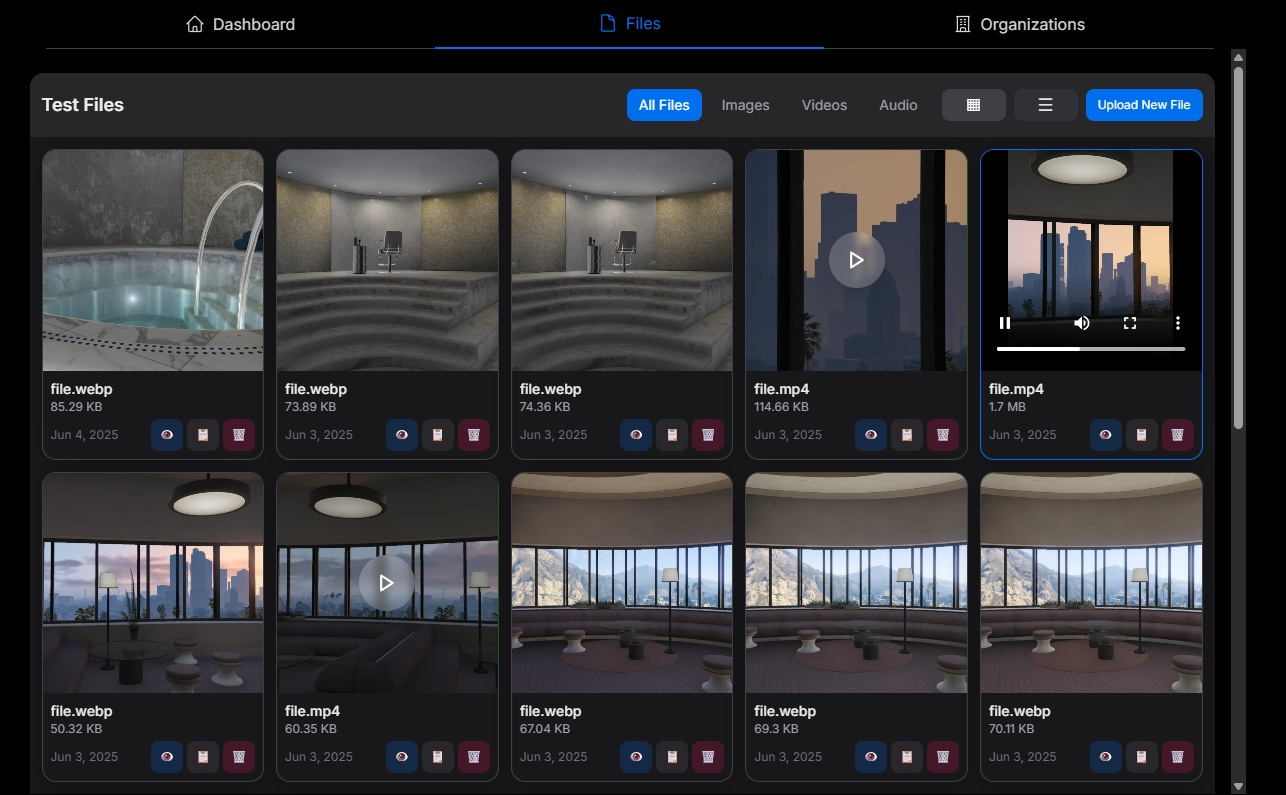Switch to grid view layout
Viewport: 1286px width, 795px height.
(x=974, y=105)
